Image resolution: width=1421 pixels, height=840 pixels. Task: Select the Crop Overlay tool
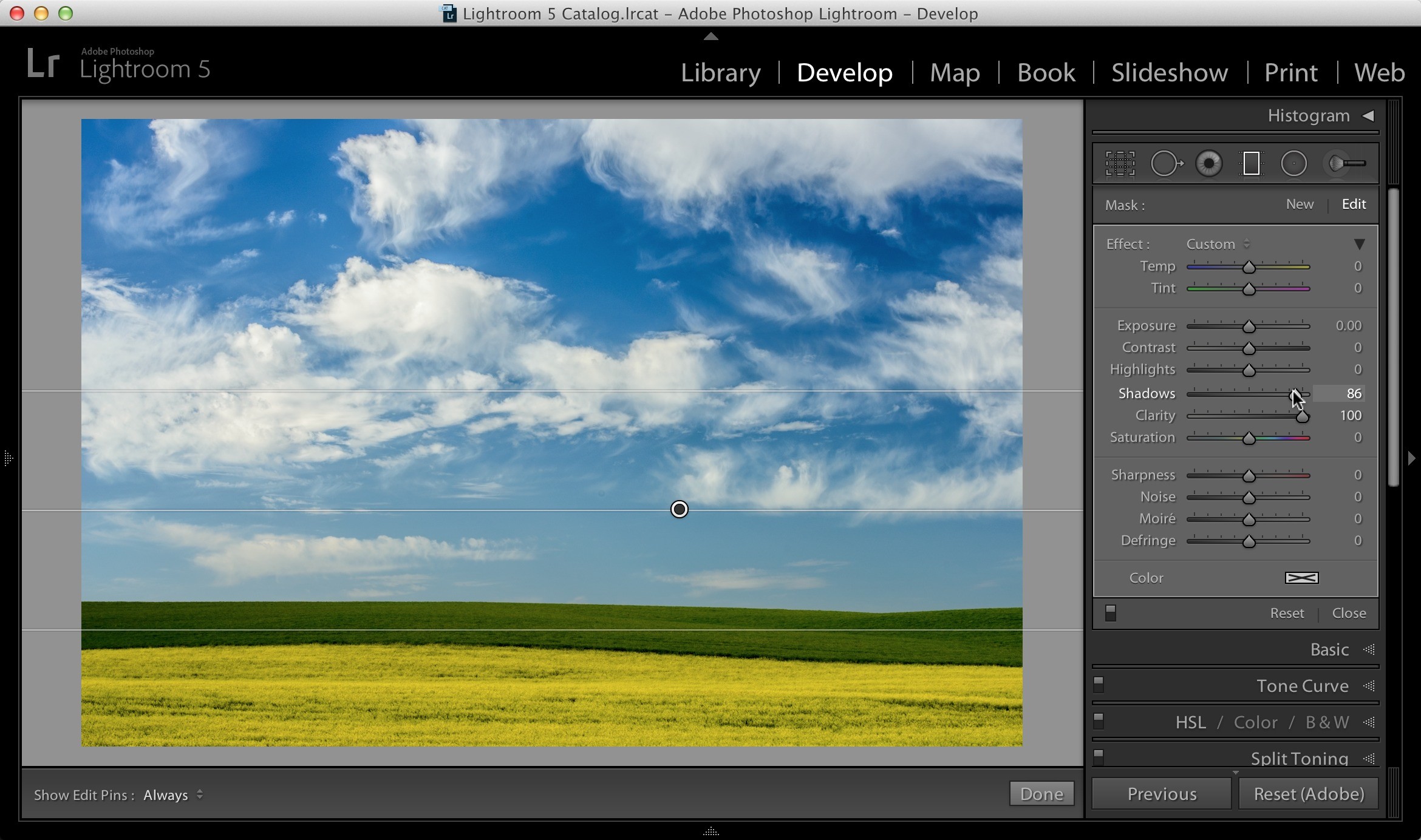[x=1120, y=163]
